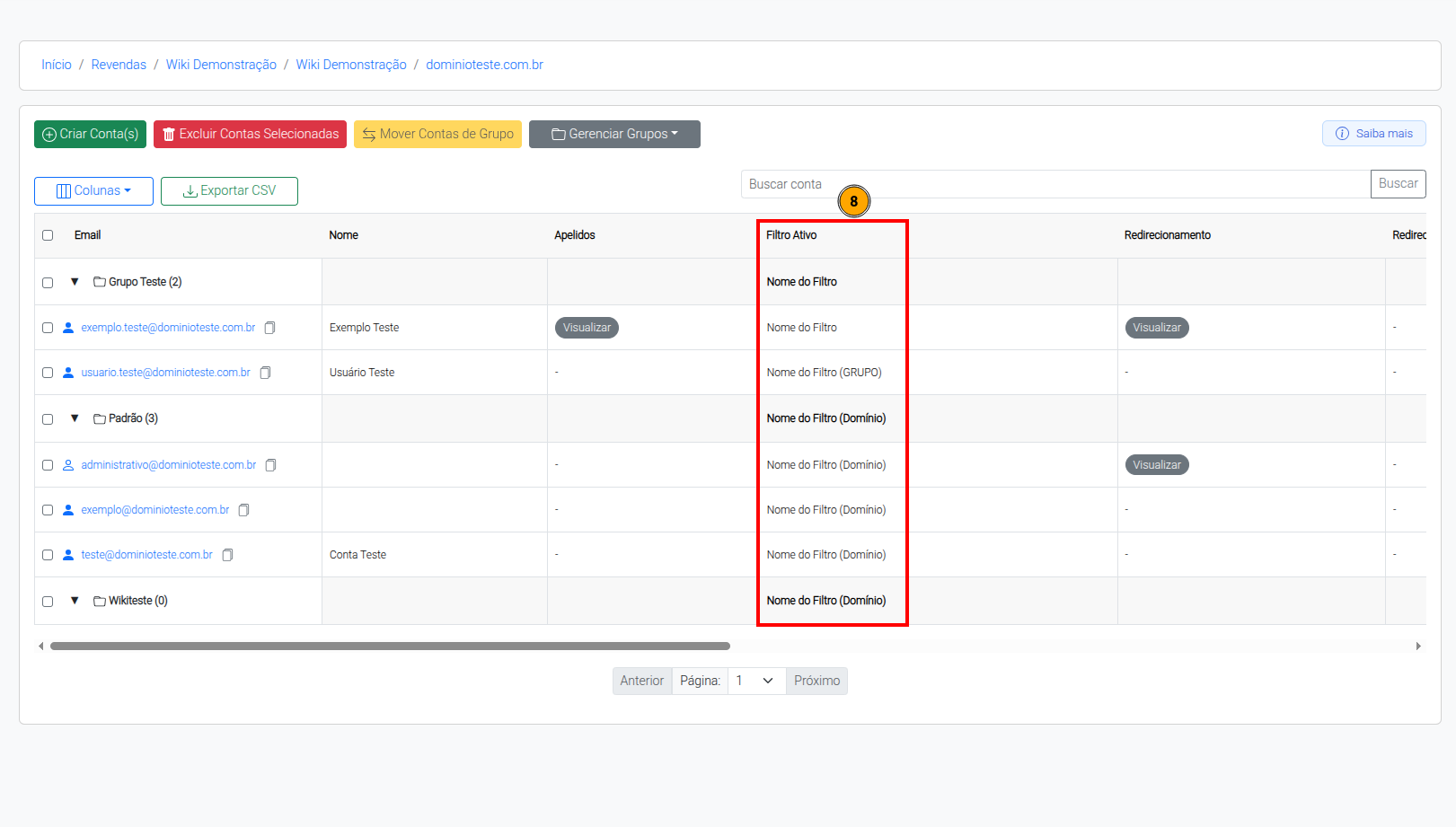Go to Próximo page
1456x827 pixels.
click(816, 681)
